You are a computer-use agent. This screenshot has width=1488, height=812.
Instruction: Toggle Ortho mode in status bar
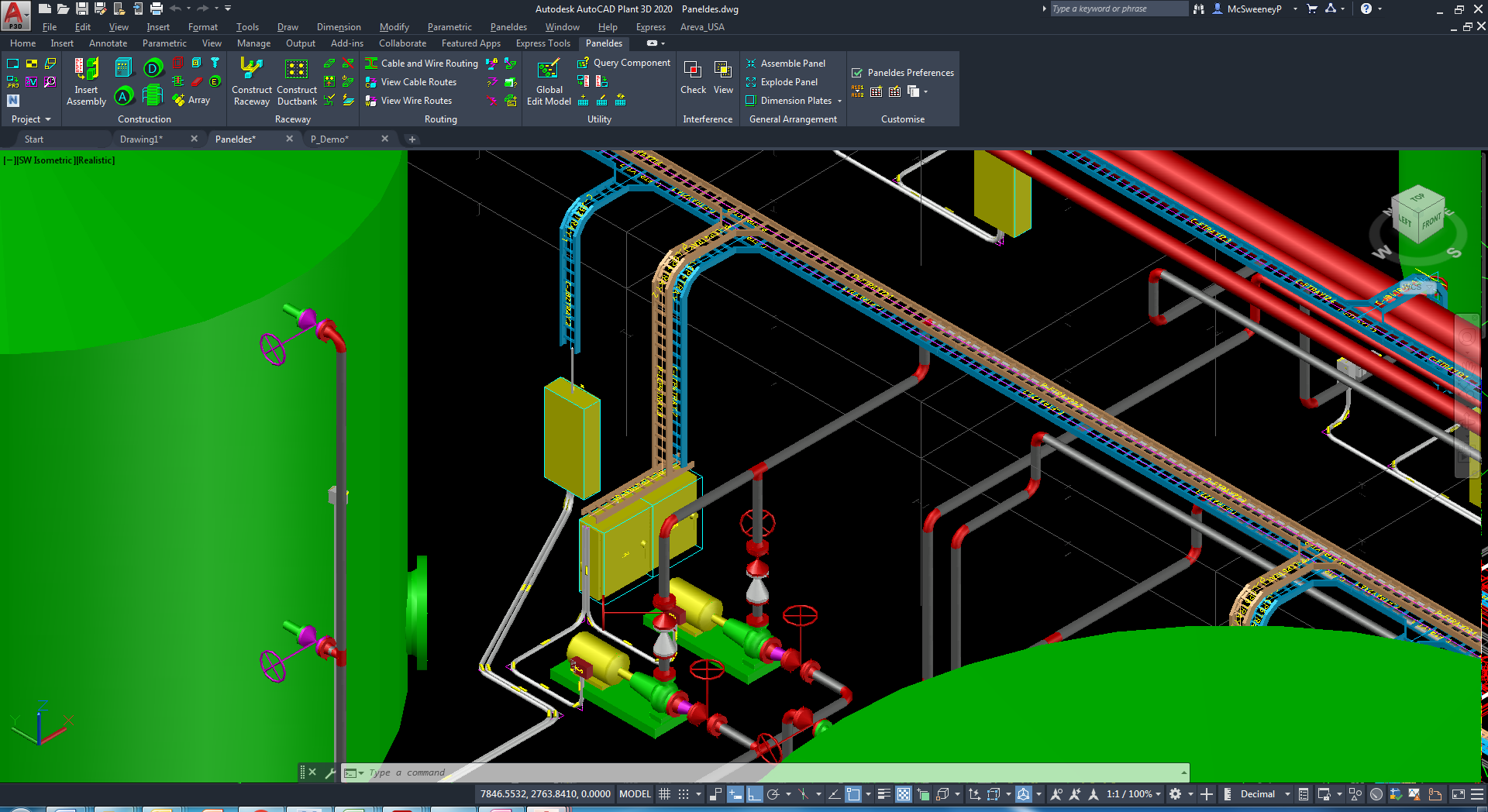pyautogui.click(x=754, y=794)
